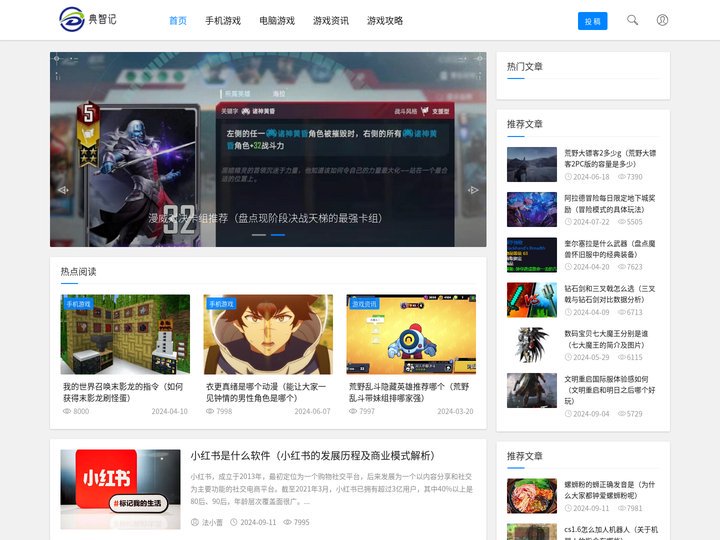Click the author name 法小雷

(213, 522)
